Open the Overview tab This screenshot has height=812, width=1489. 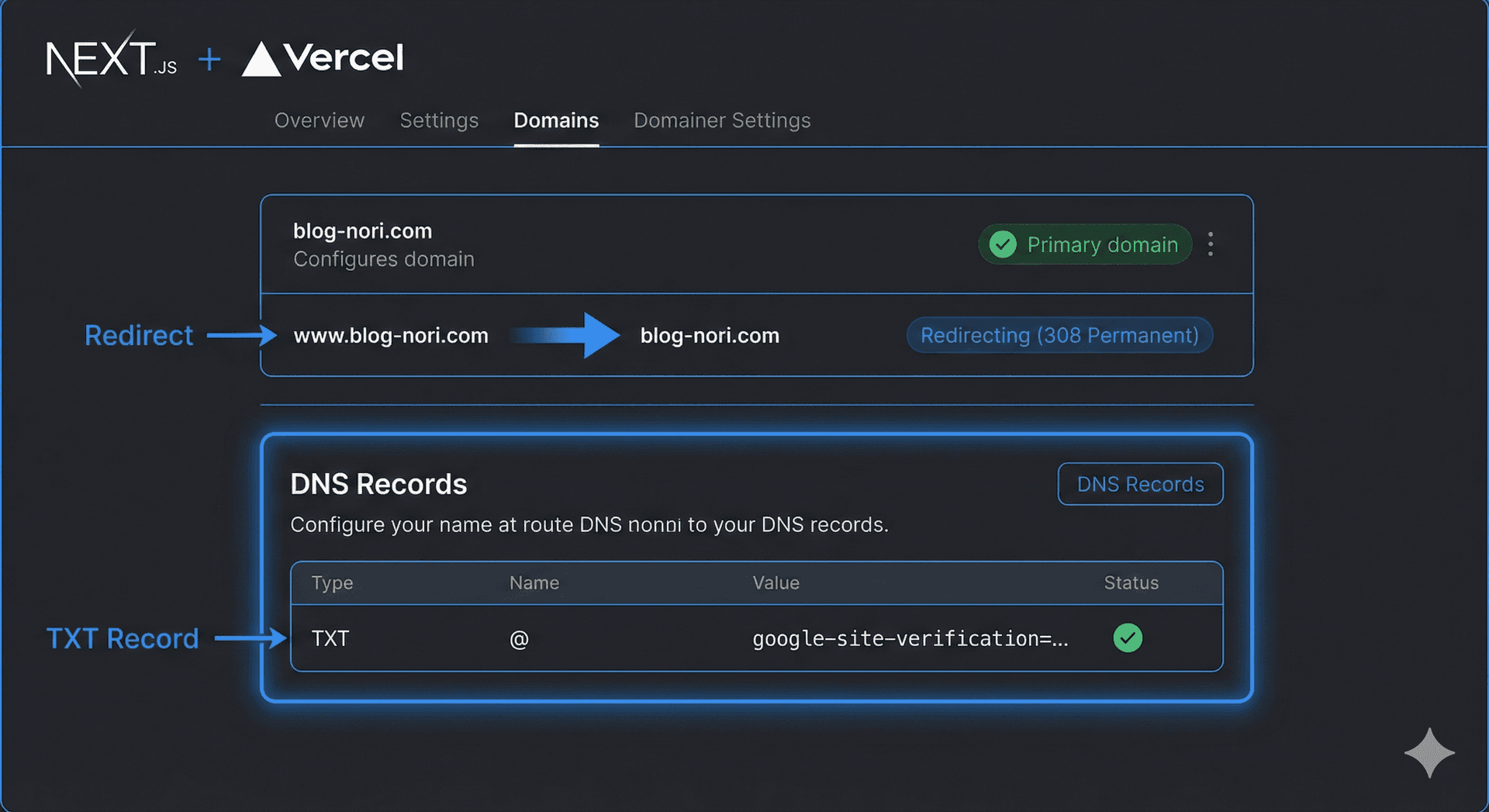(x=319, y=120)
